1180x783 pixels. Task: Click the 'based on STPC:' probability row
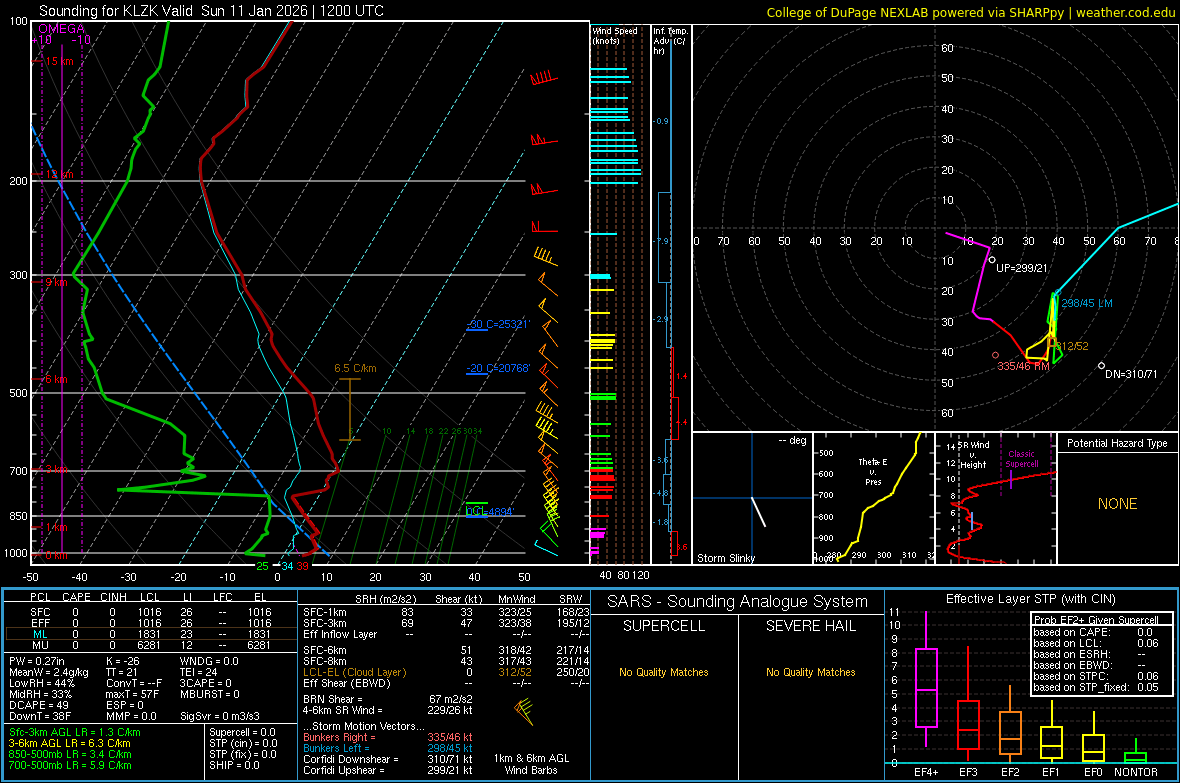click(1096, 676)
